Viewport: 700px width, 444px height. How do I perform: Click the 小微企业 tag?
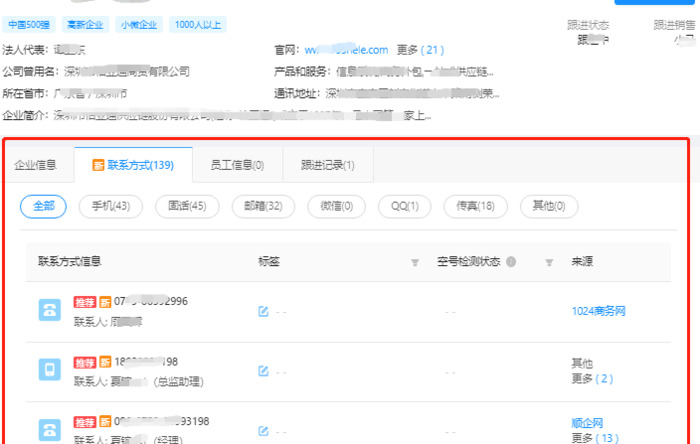tap(139, 25)
